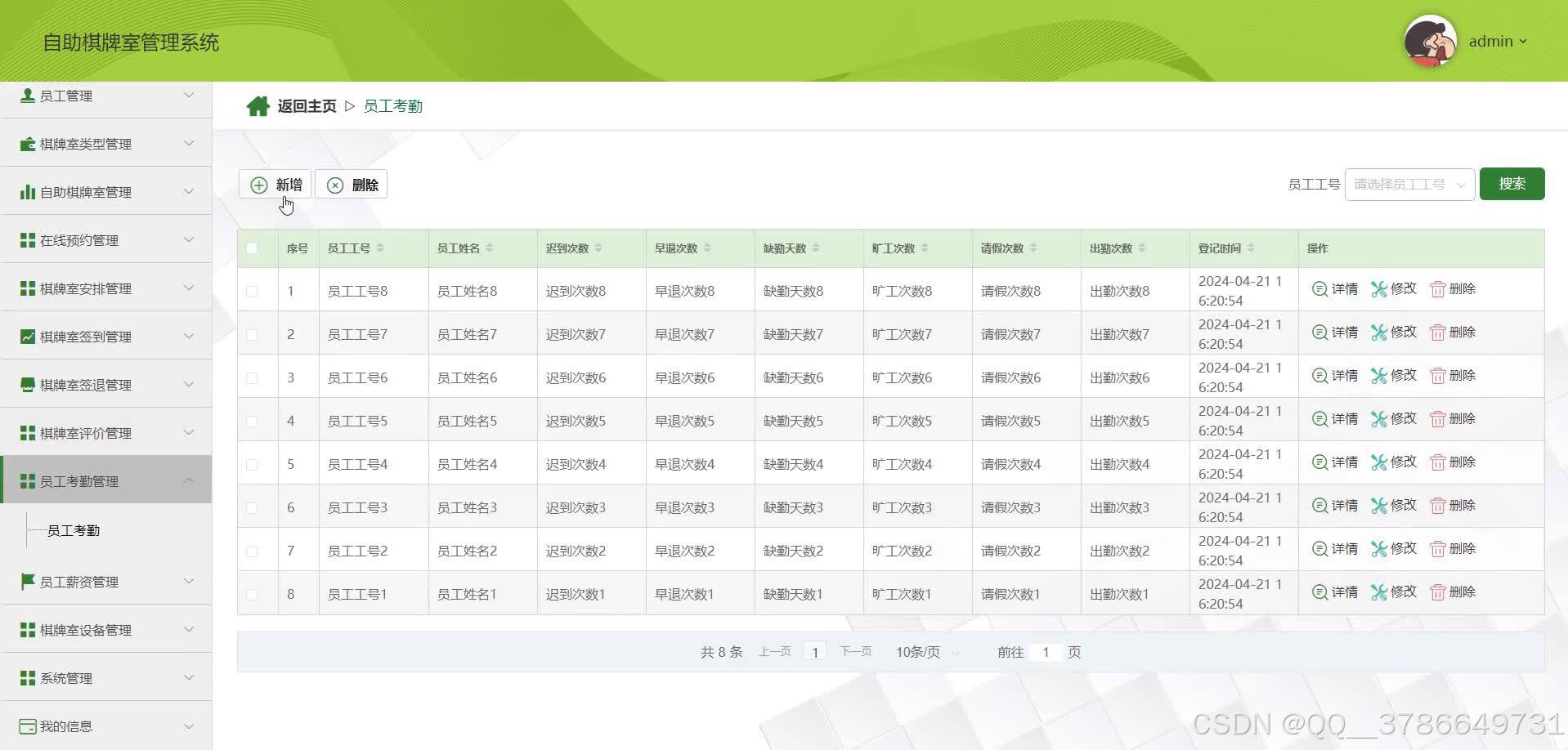This screenshot has height=750, width=1568.
Task: Click the 前往 page number input
Action: click(x=1046, y=652)
